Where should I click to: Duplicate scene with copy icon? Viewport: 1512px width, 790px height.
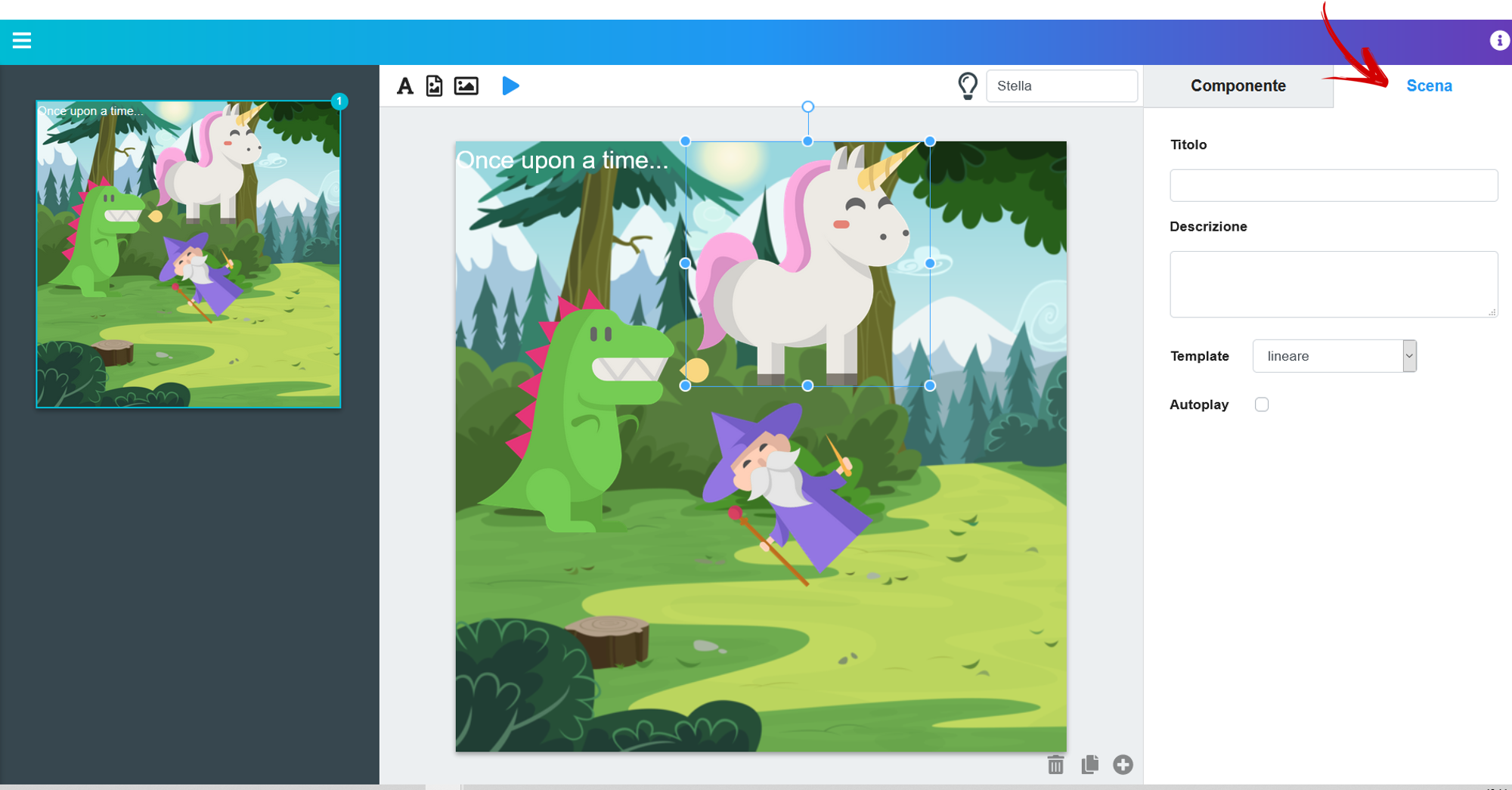click(1089, 765)
